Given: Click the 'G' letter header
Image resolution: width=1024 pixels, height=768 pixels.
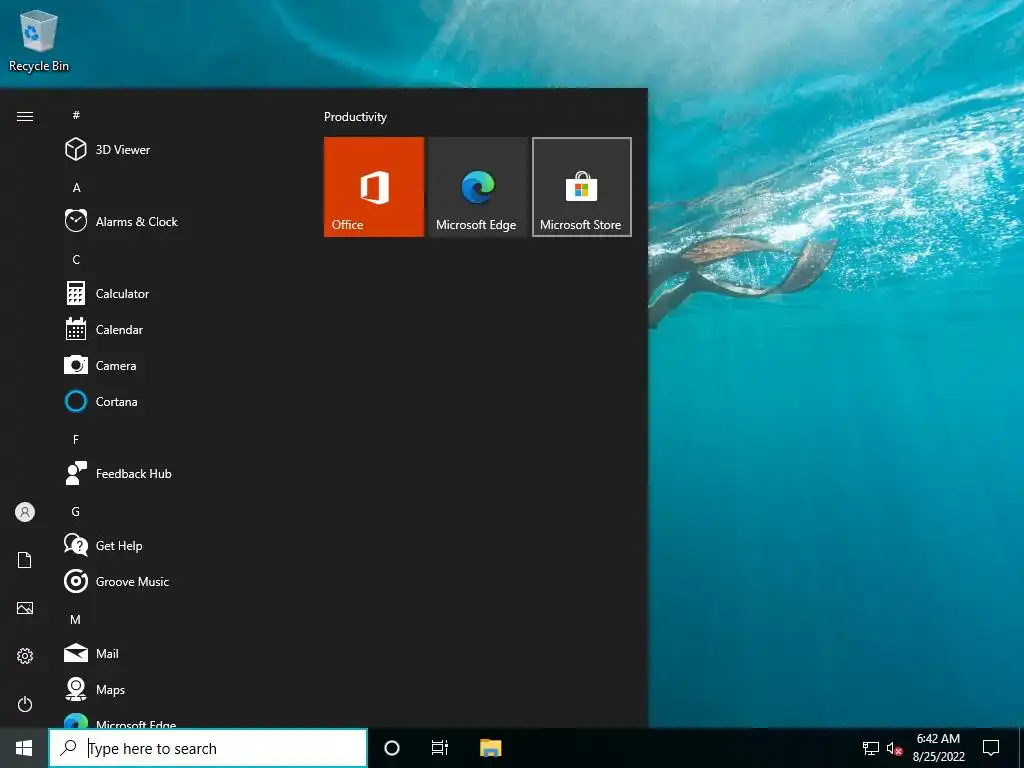Looking at the screenshot, I should pyautogui.click(x=76, y=511).
